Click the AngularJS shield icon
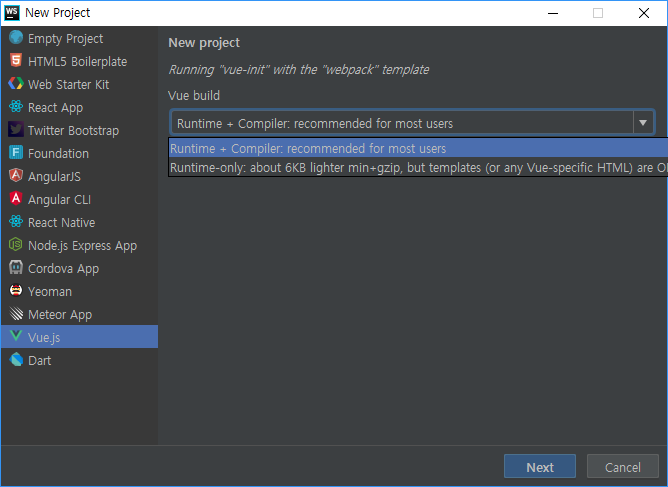 [x=16, y=176]
